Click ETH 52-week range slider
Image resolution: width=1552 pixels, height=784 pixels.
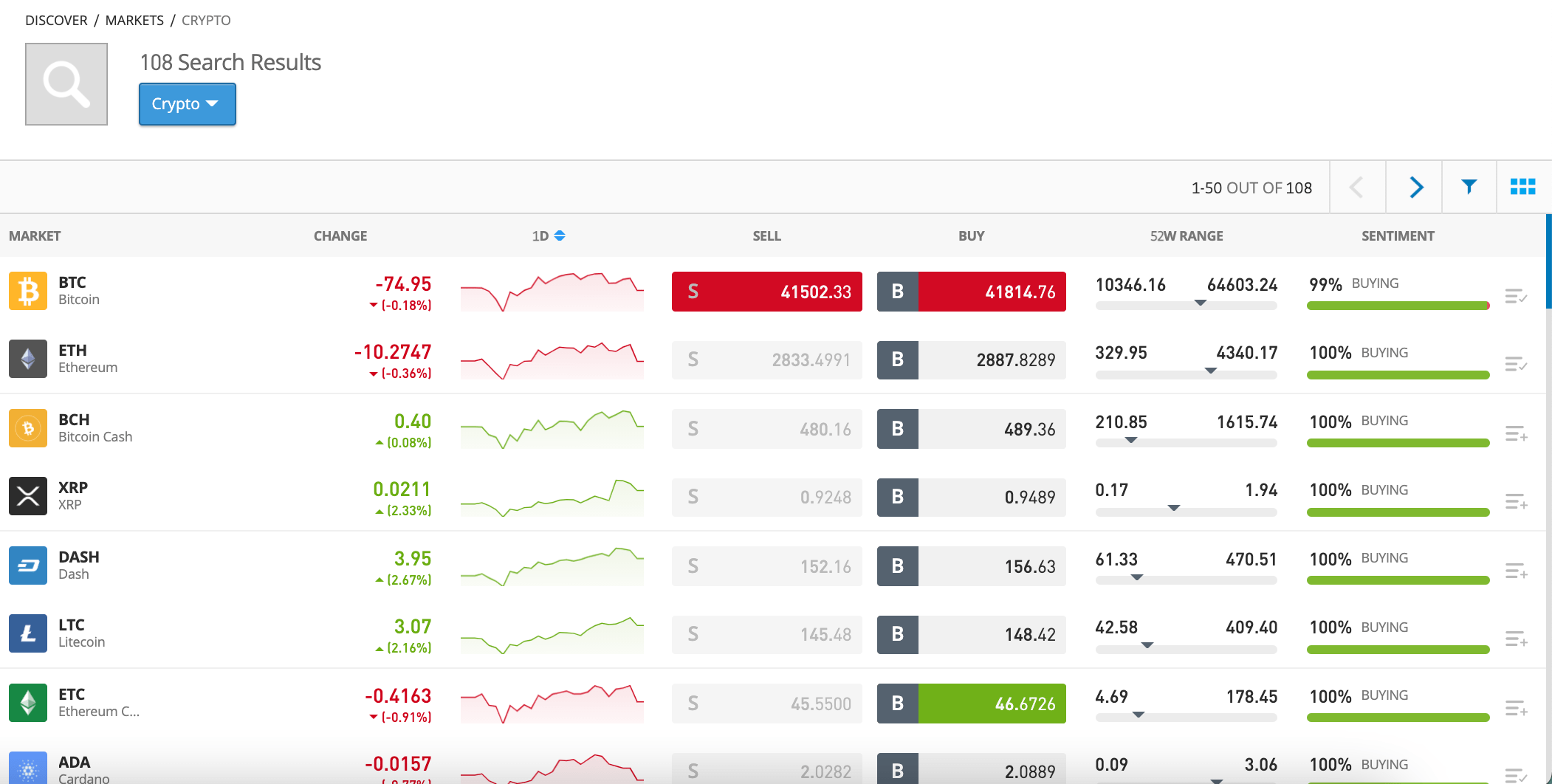click(1187, 374)
